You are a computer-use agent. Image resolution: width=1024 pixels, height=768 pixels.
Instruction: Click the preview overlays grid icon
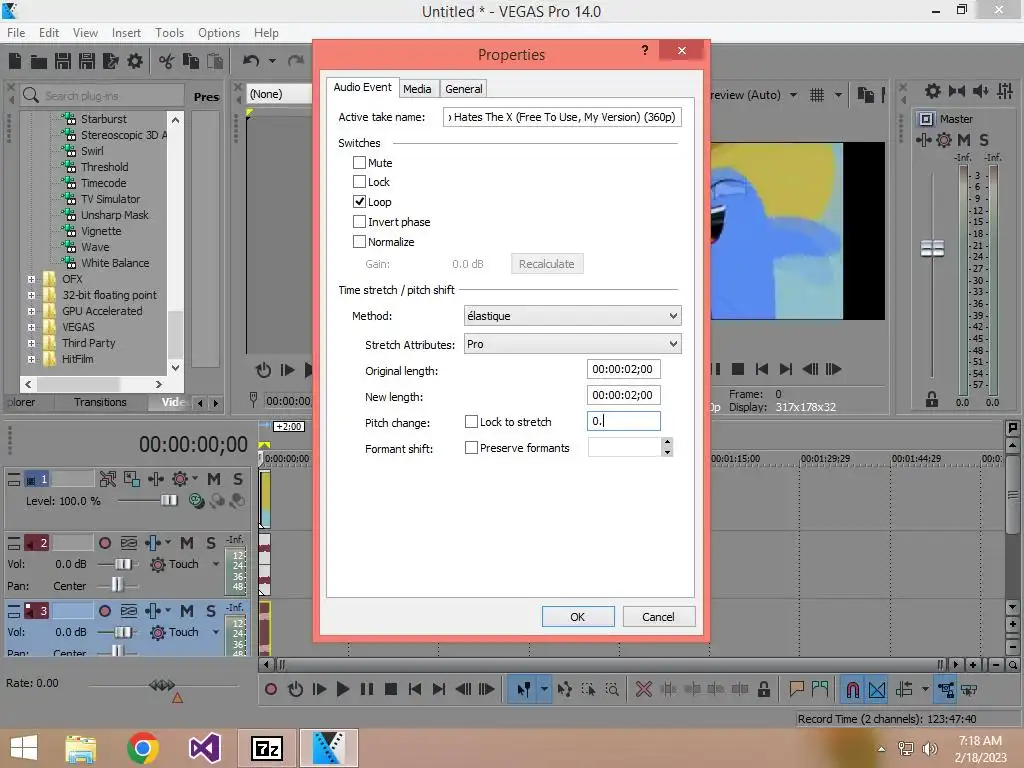tap(817, 95)
